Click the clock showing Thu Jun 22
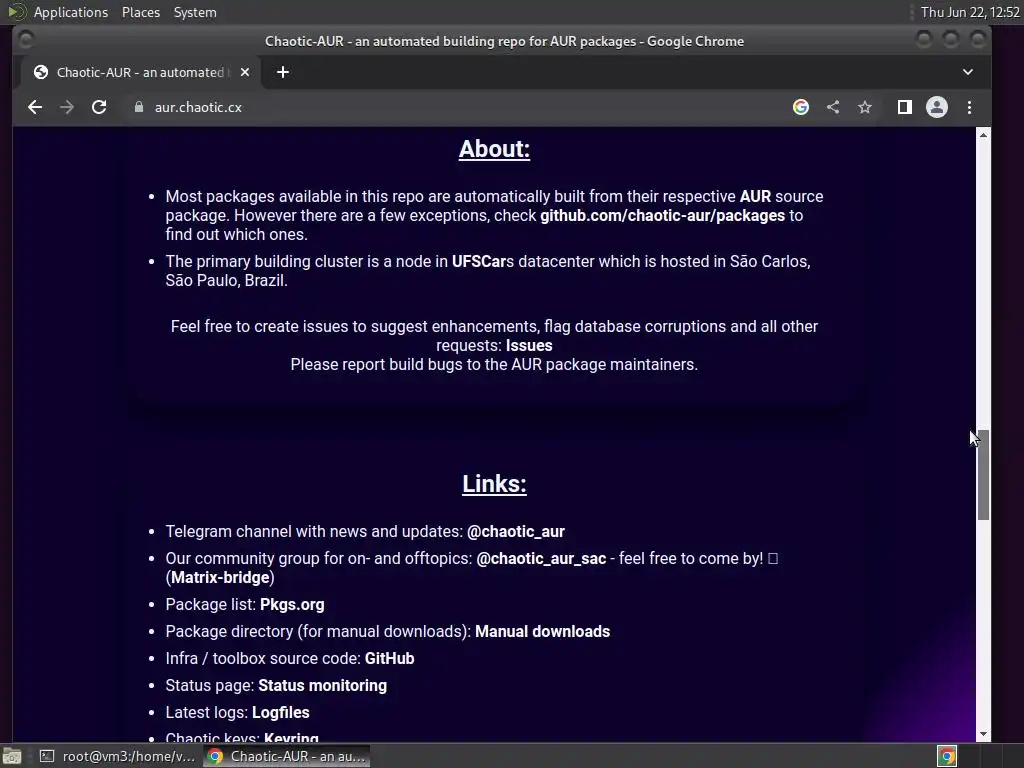 [x=970, y=12]
